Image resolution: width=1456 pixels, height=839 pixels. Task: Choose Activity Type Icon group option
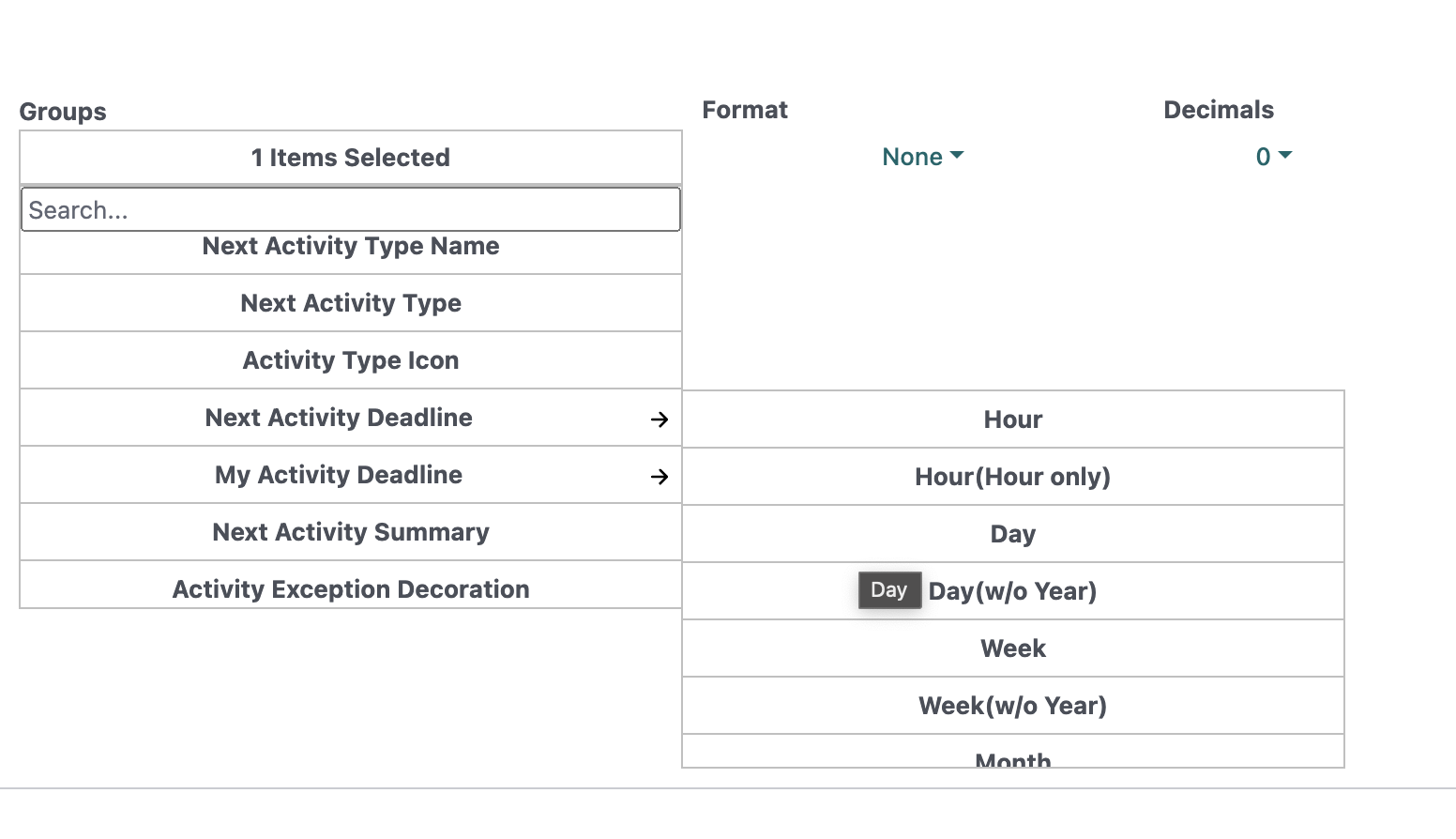[351, 360]
